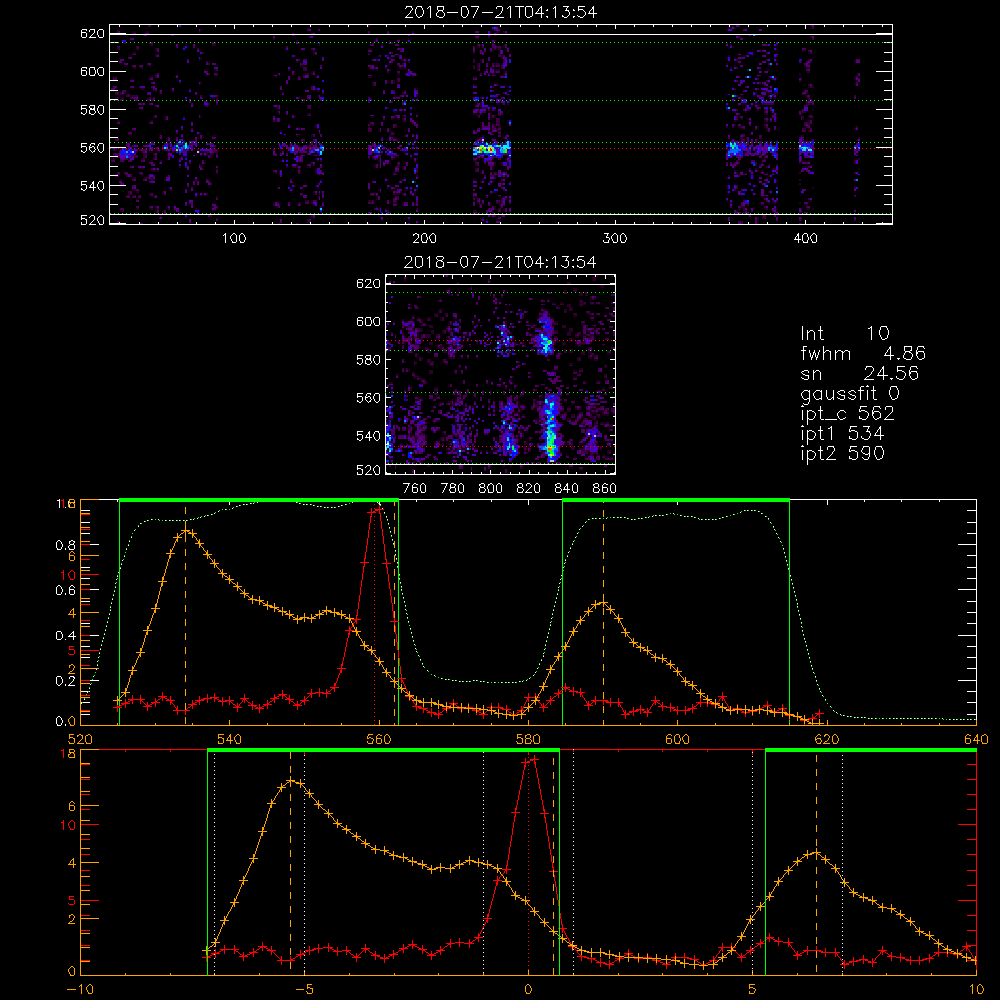Click red y-axis label 18 of bottom plot

point(68,754)
